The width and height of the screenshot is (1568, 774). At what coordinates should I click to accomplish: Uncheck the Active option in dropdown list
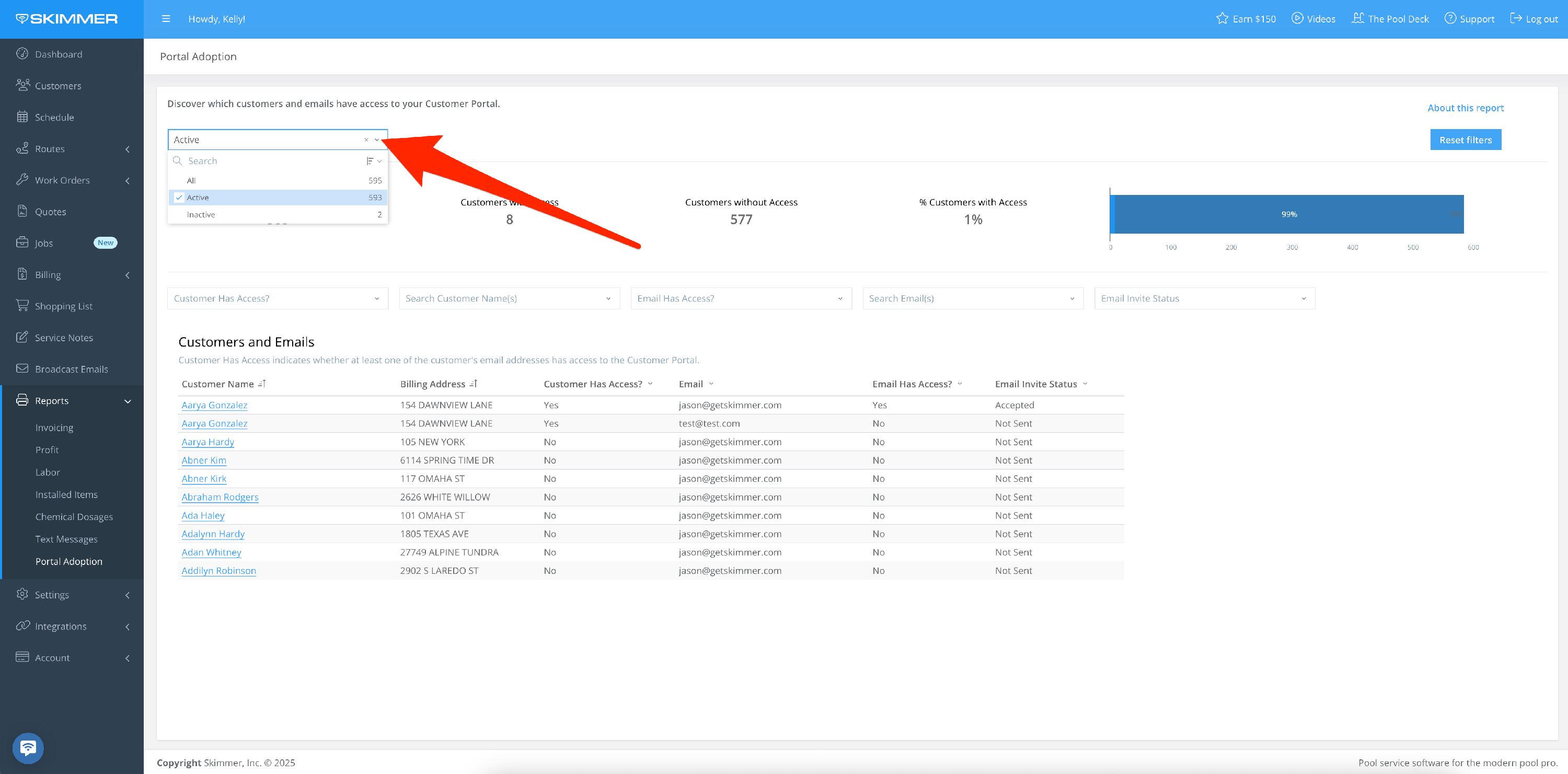click(179, 198)
